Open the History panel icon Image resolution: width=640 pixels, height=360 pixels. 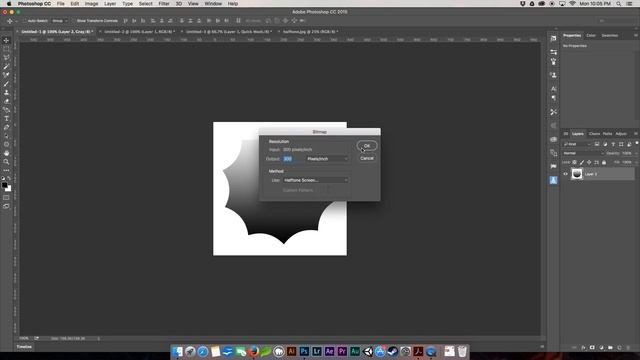553,39
